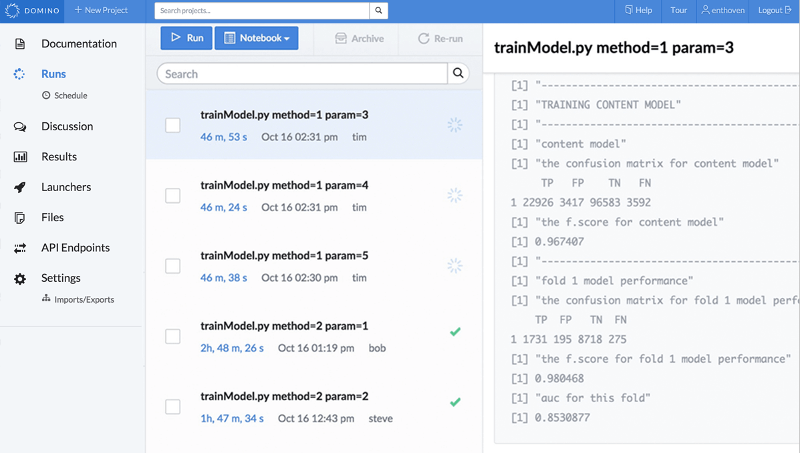Expand the Schedule item under Runs
The image size is (800, 453).
(70, 96)
